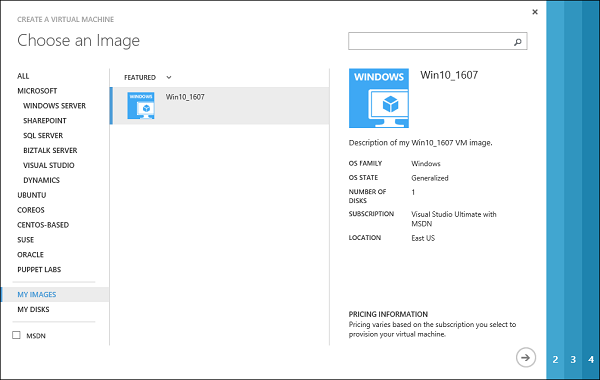Viewport: 600px width, 380px height.
Task: Jump to wizard step 4
Action: point(591,359)
